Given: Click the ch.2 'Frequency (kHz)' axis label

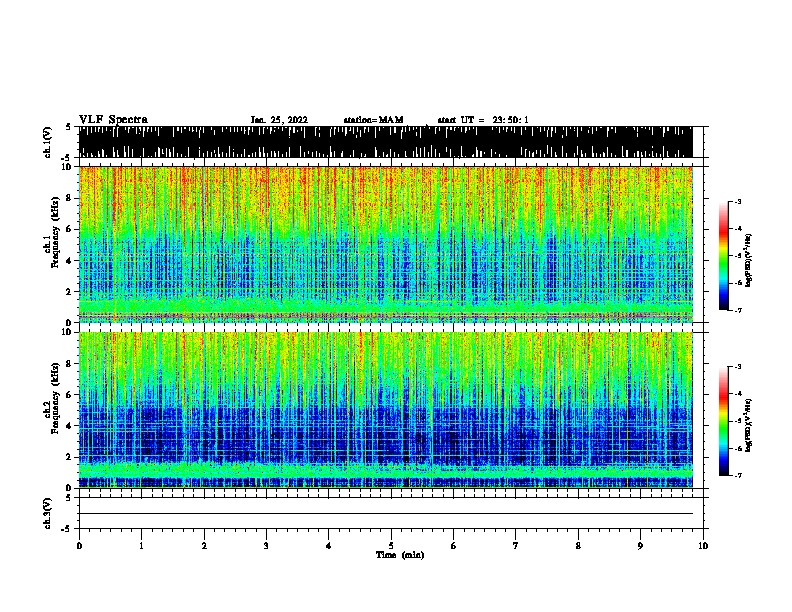Looking at the screenshot, I should [53, 398].
